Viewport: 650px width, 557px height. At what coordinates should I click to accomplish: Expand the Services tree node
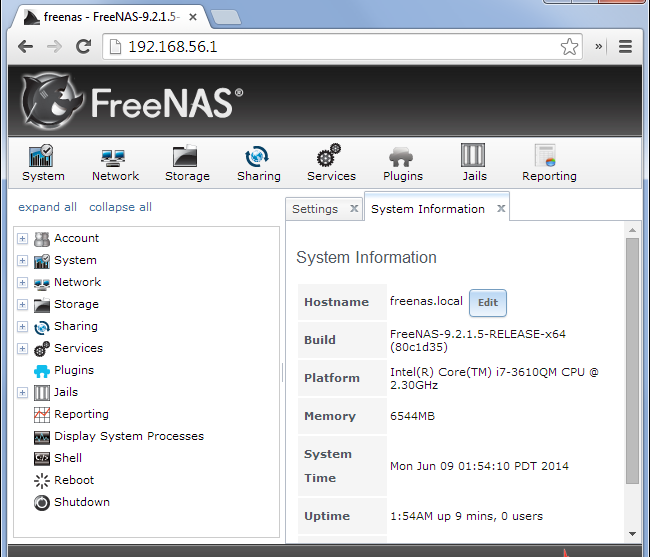tap(22, 349)
